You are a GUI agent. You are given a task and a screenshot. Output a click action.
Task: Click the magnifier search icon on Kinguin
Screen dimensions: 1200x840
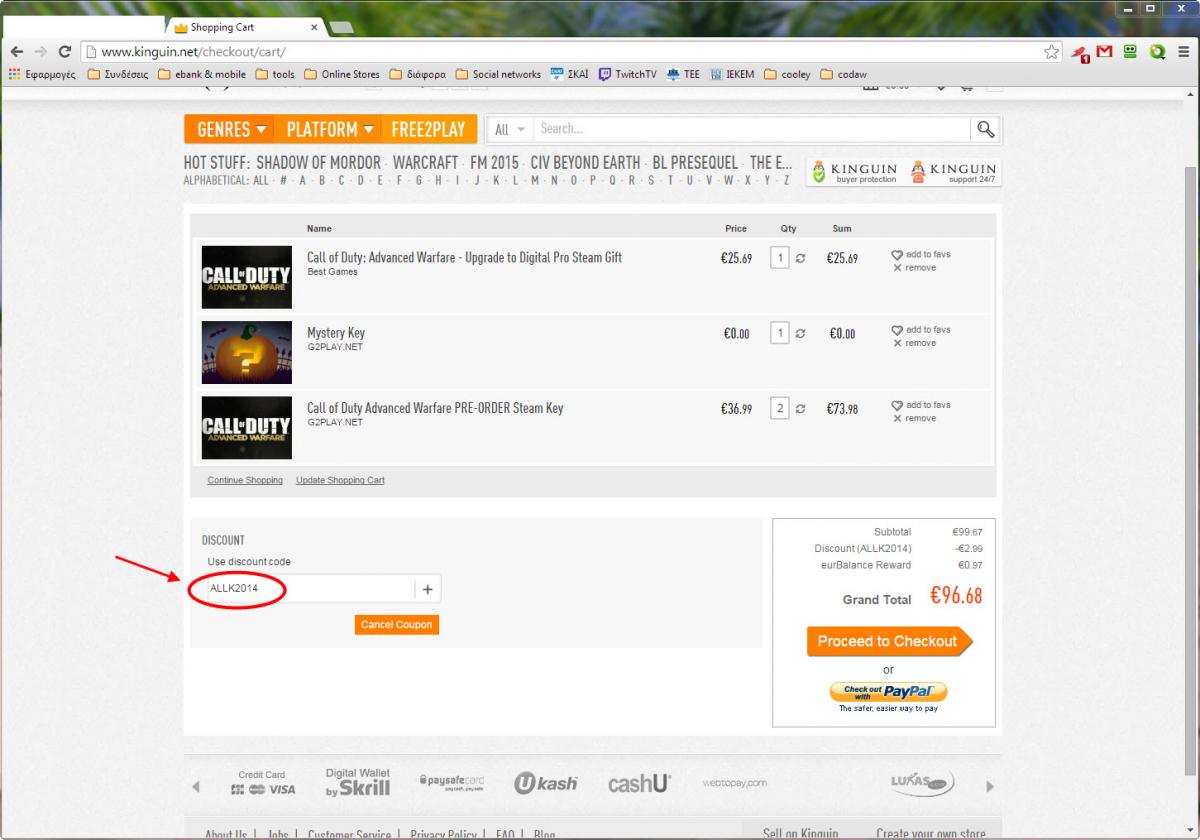985,129
